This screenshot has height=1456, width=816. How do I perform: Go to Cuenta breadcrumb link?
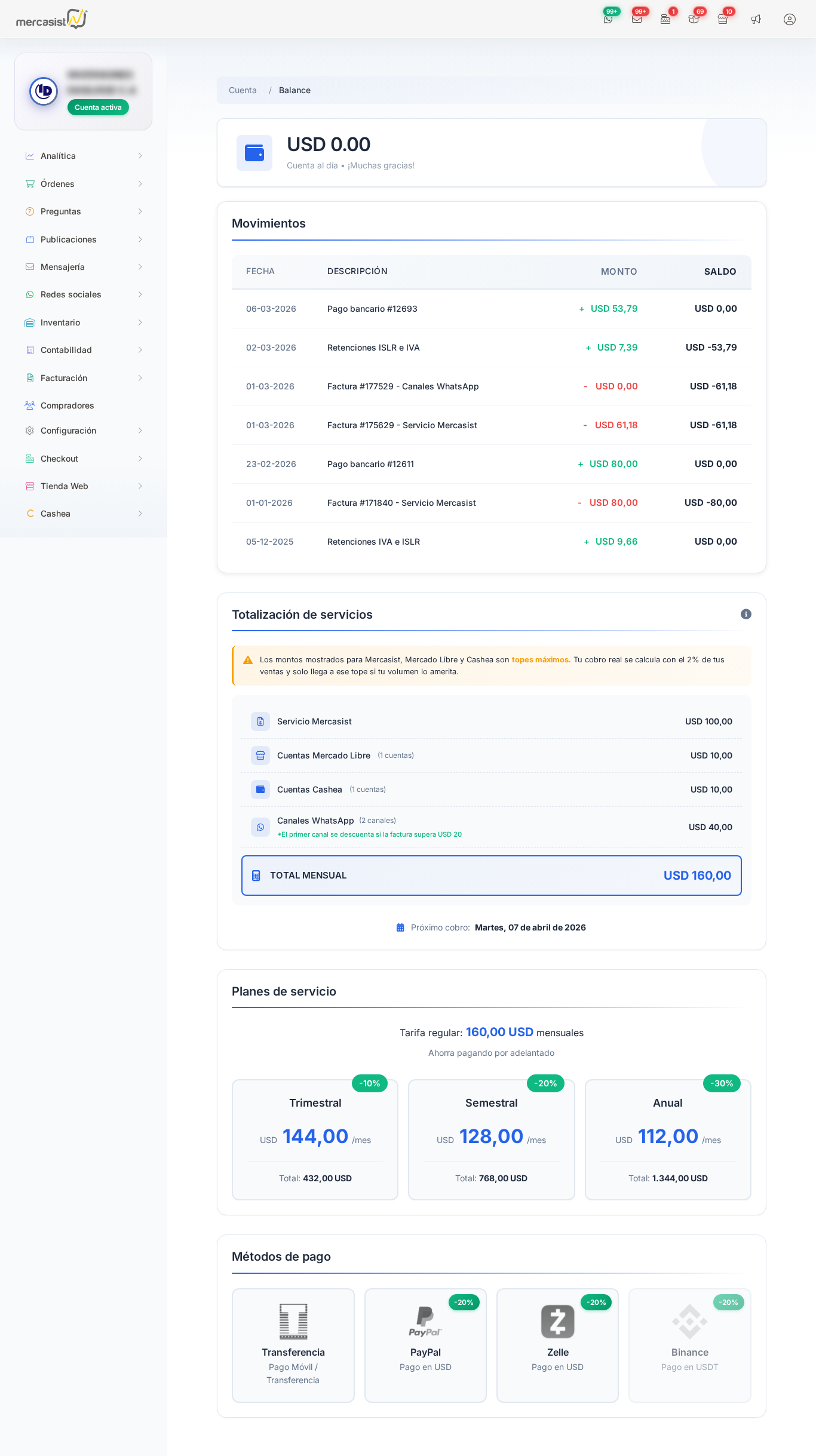pyautogui.click(x=243, y=90)
